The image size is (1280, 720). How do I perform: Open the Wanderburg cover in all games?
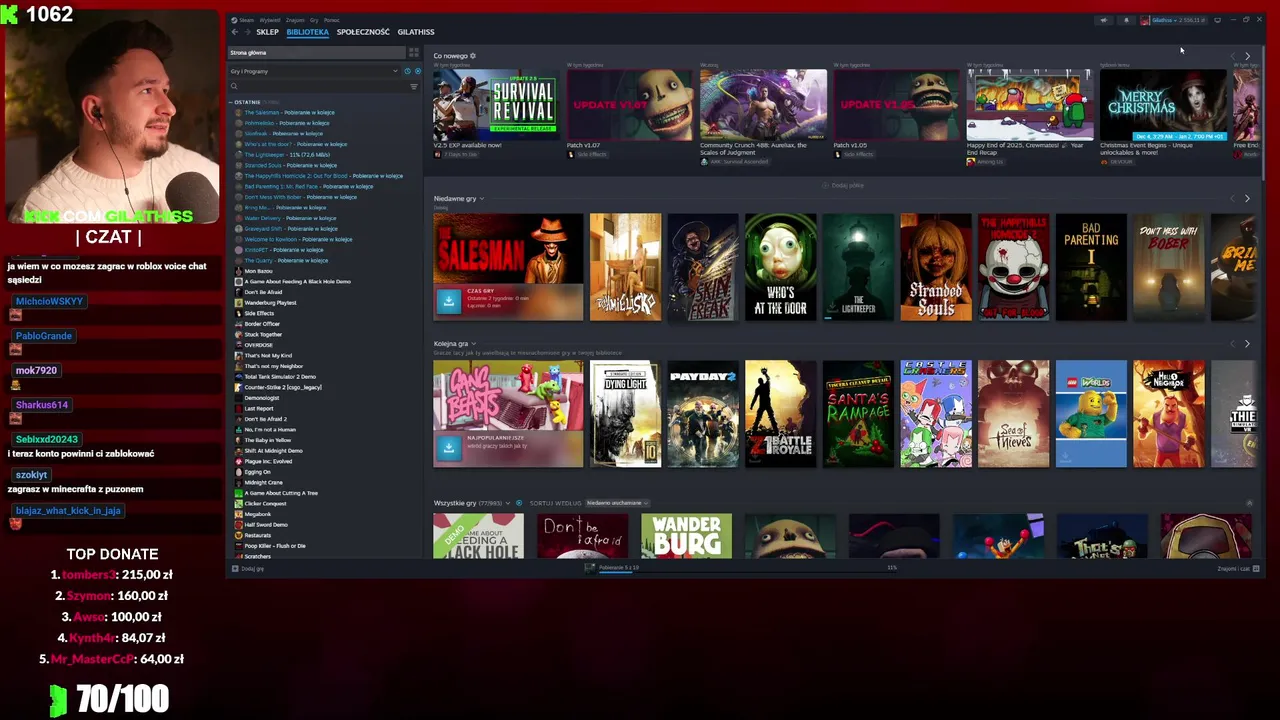pyautogui.click(x=686, y=536)
